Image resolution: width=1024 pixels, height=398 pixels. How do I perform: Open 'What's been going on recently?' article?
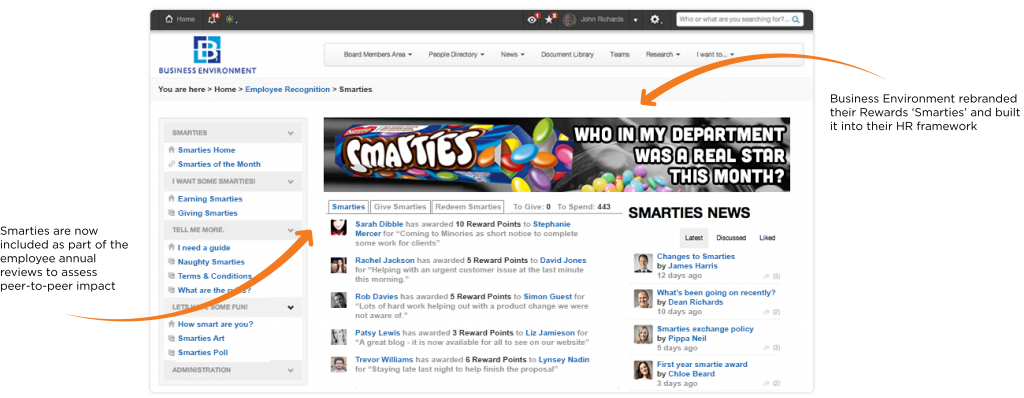pos(716,293)
